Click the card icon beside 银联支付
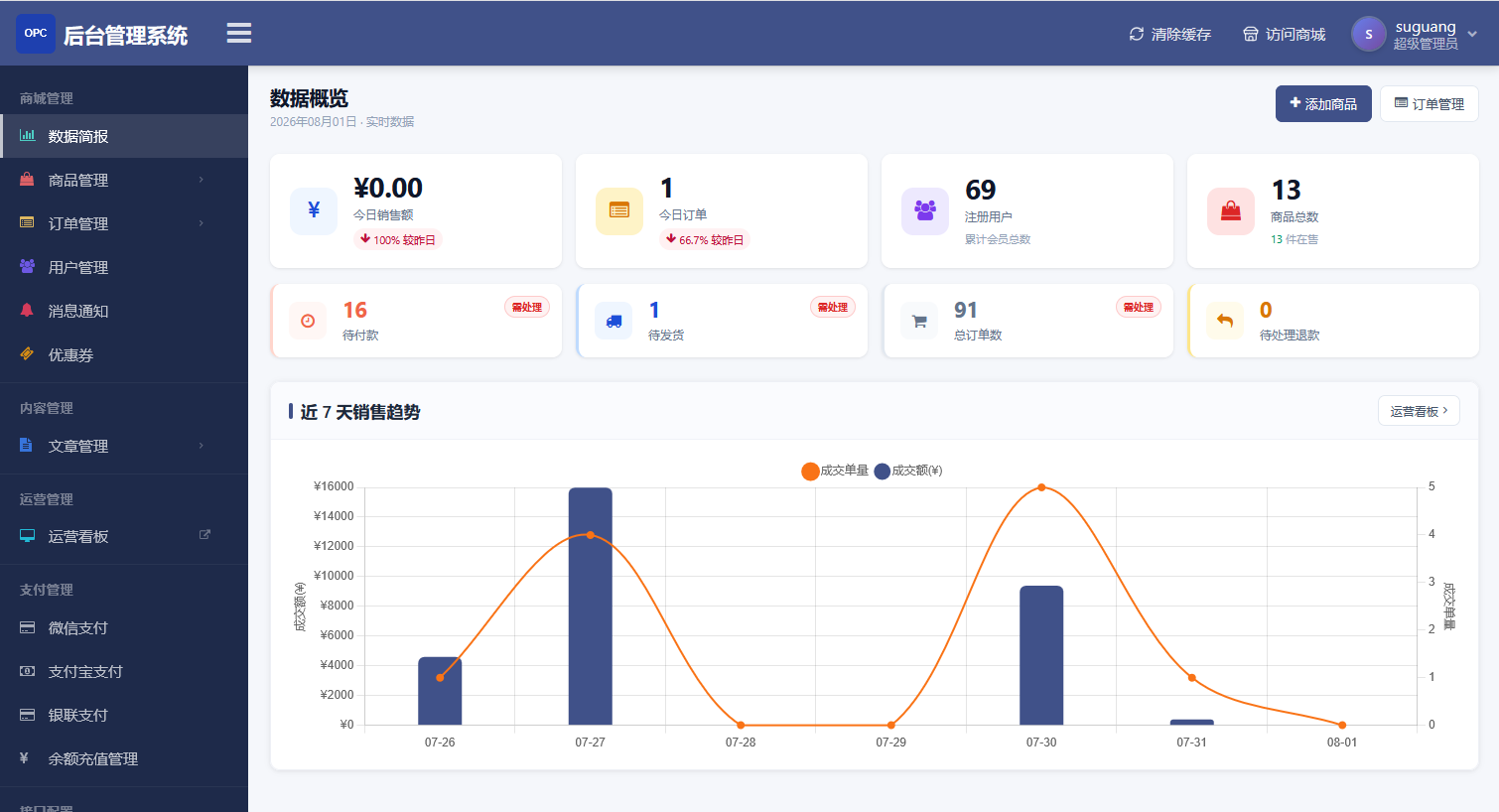The height and width of the screenshot is (812, 1499). [x=28, y=715]
